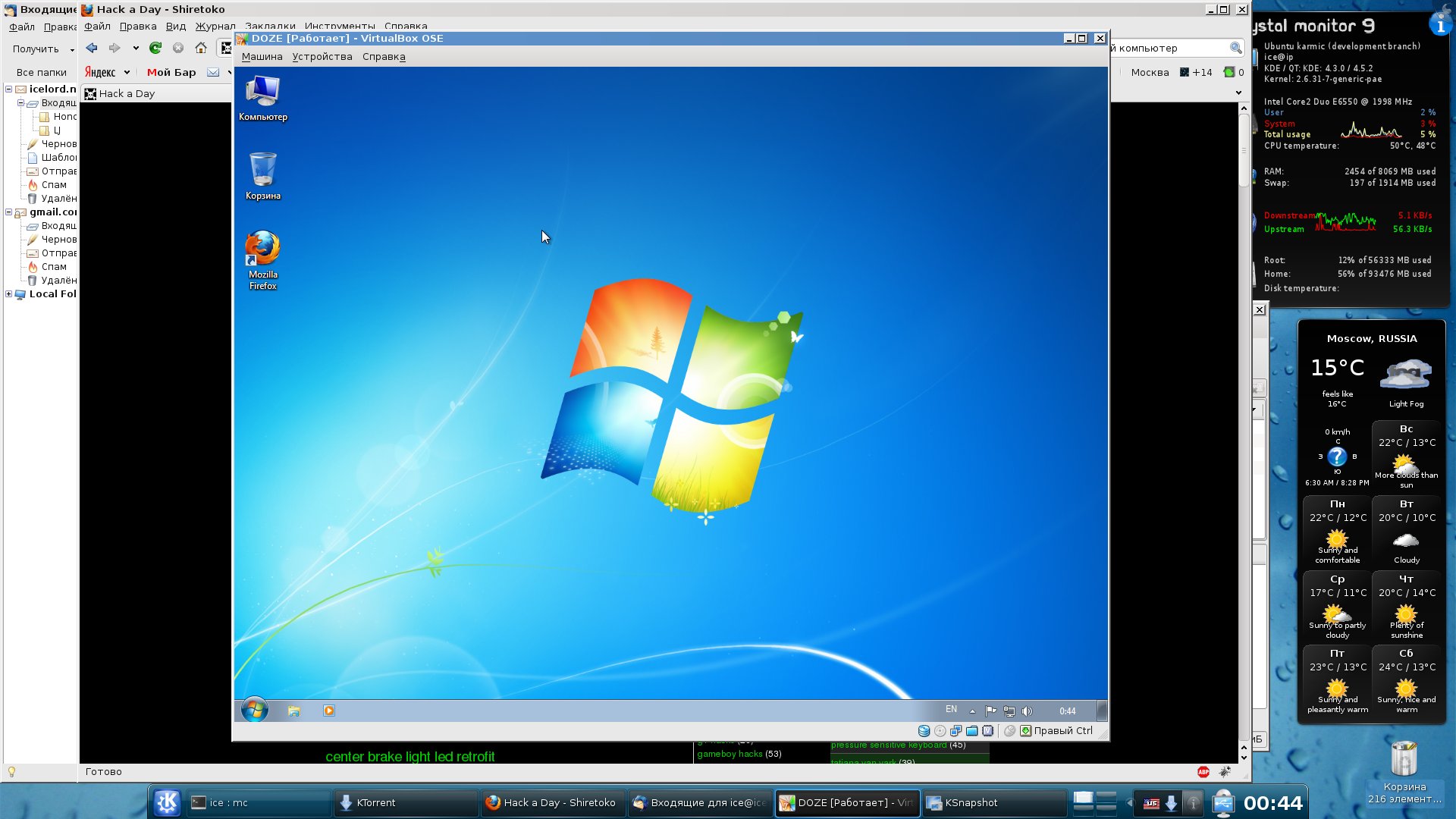This screenshot has height=819, width=1456.
Task: Click the Мой Бар toolbar button
Action: point(171,73)
